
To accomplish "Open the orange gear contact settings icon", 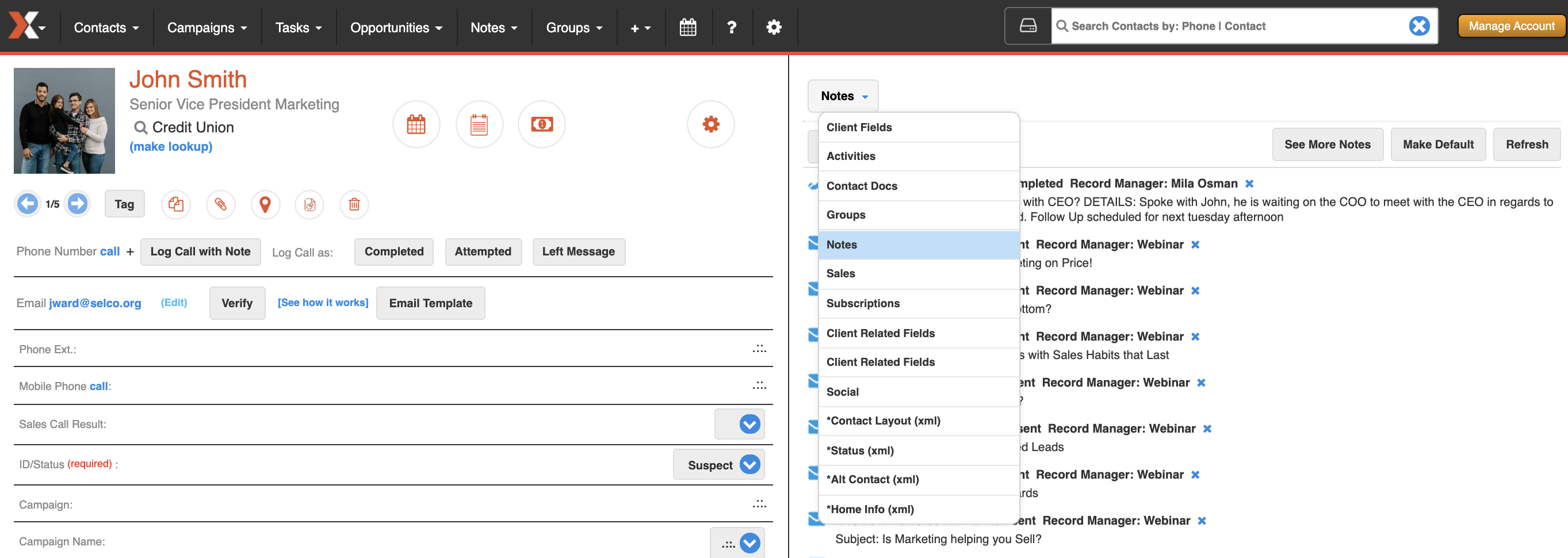I will [x=711, y=125].
